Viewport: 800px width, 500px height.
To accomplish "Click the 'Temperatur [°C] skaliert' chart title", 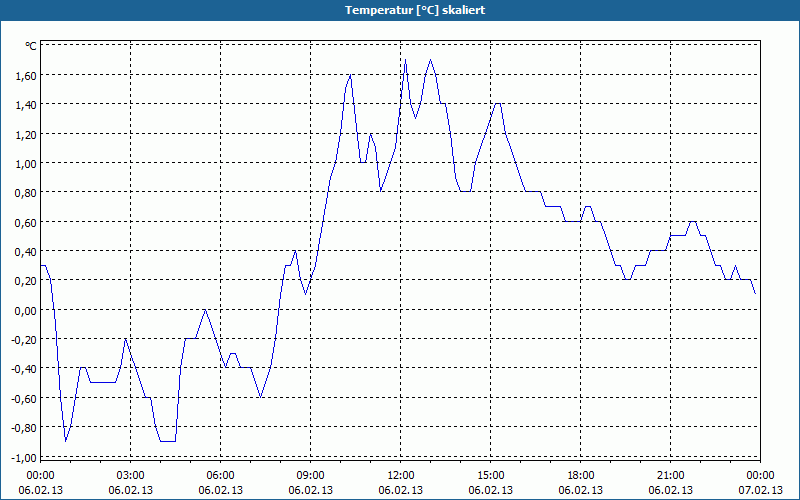I will [415, 10].
